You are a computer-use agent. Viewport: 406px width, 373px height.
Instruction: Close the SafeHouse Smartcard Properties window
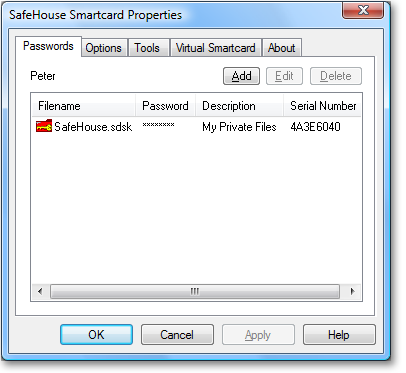click(x=363, y=10)
